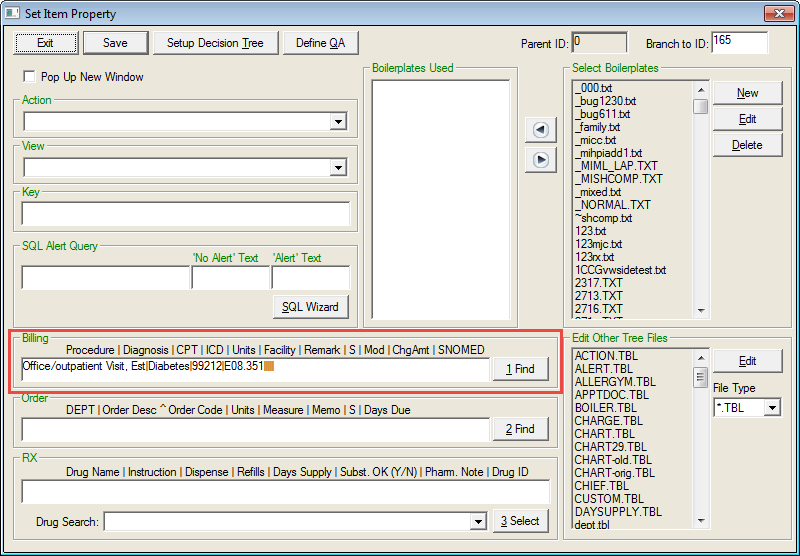Viewport: 800px width, 556px height.
Task: Launch the SQL Wizard
Action: pyautogui.click(x=310, y=306)
